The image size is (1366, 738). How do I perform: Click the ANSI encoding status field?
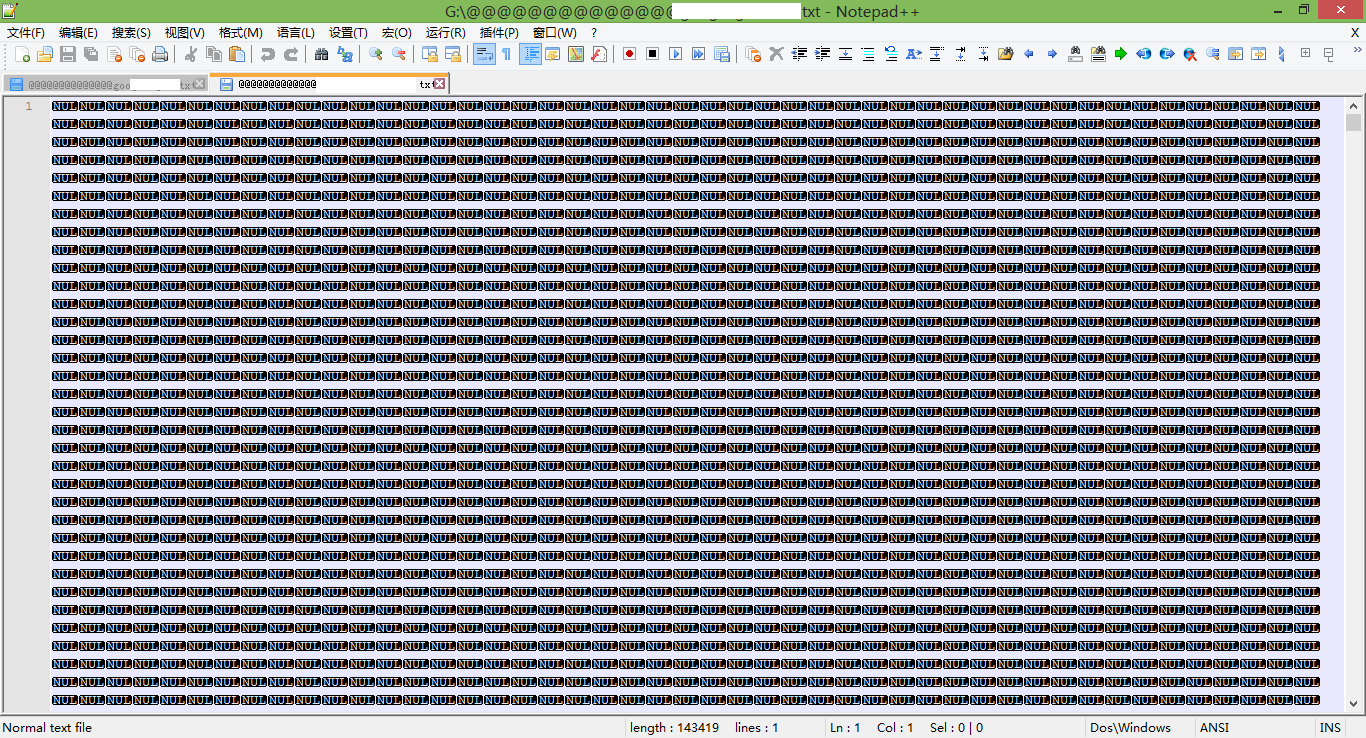coord(1214,728)
